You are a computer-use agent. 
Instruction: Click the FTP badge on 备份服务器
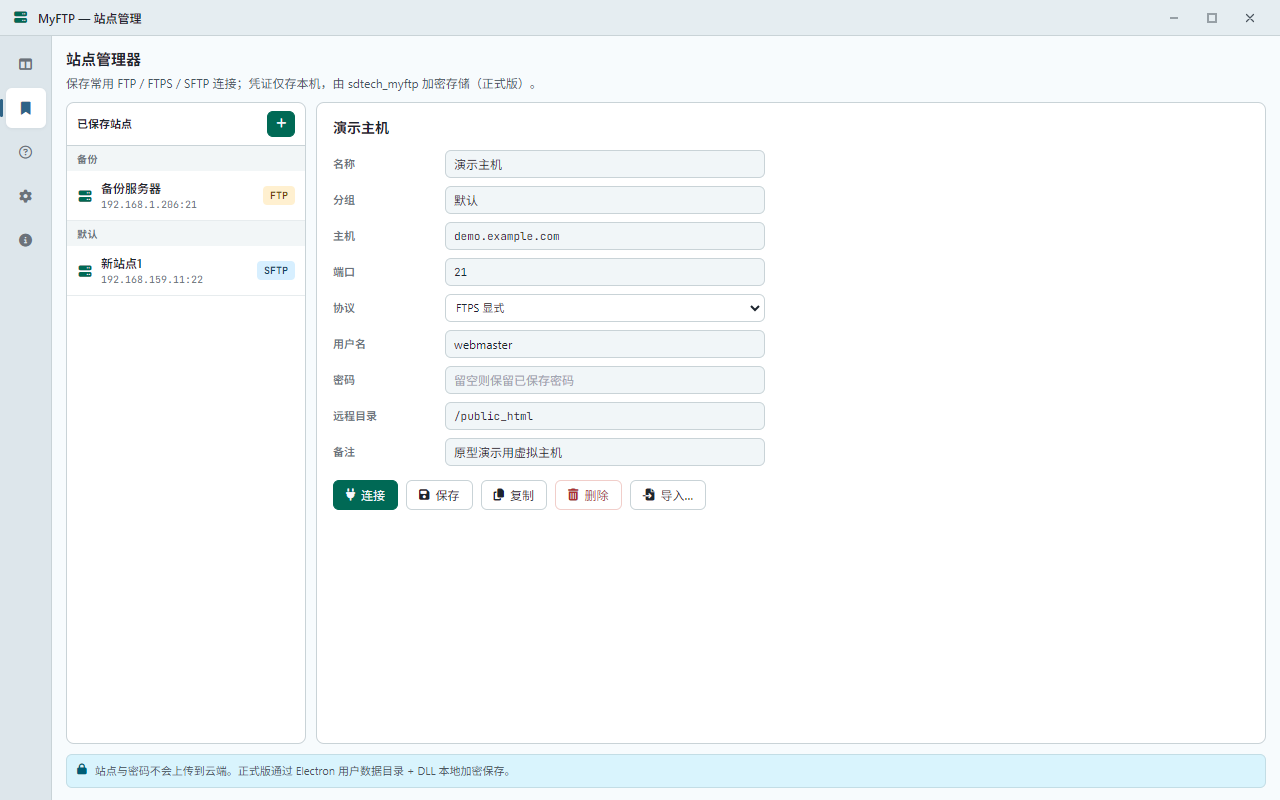[x=279, y=196]
